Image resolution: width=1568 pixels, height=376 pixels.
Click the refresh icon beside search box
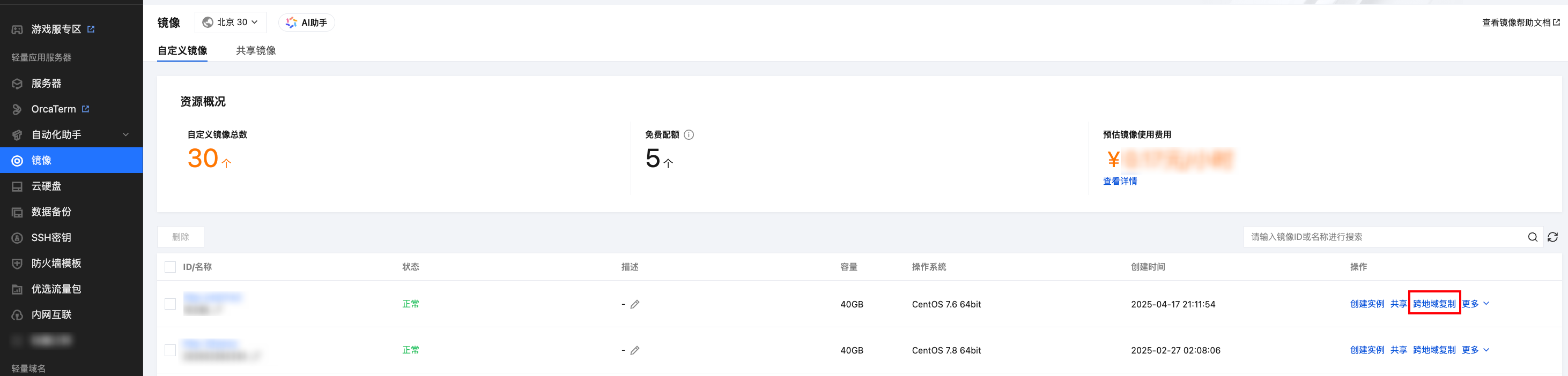pyautogui.click(x=1552, y=237)
